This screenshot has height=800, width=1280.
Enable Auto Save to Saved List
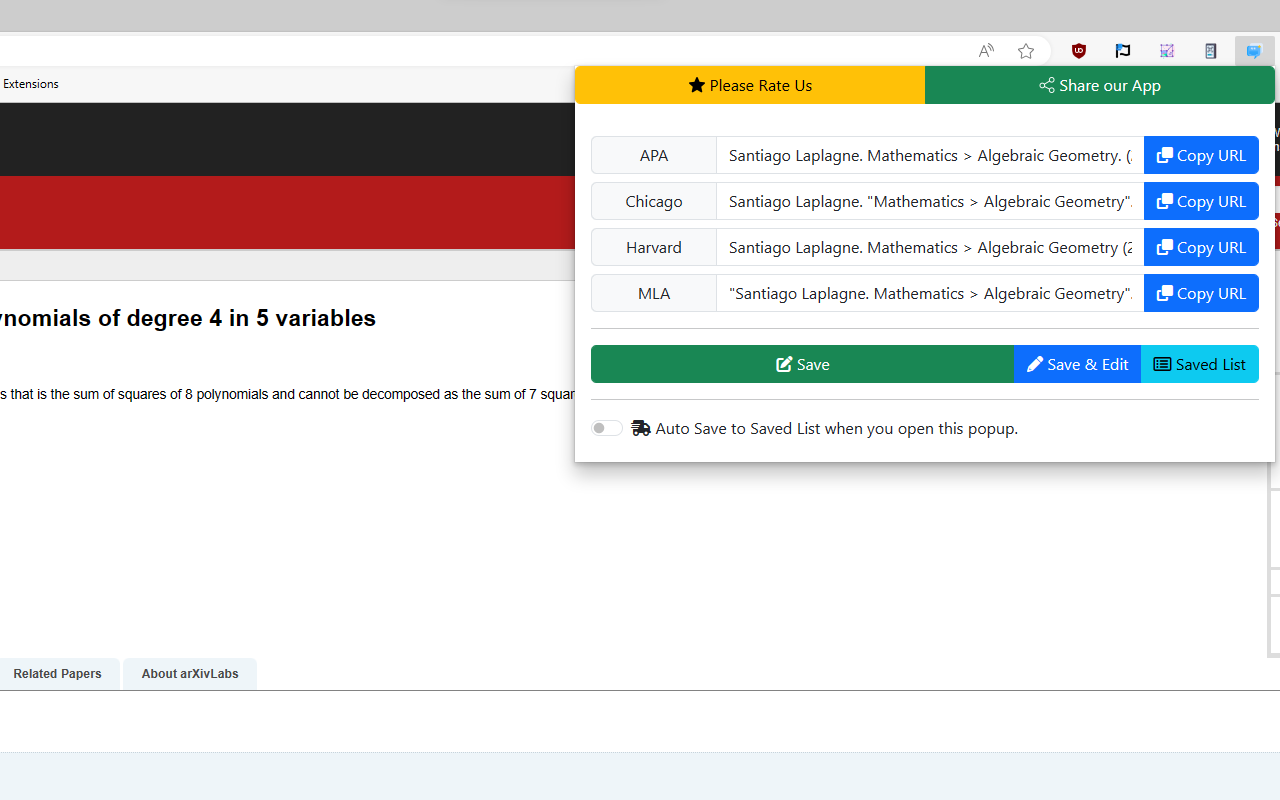pyautogui.click(x=606, y=427)
